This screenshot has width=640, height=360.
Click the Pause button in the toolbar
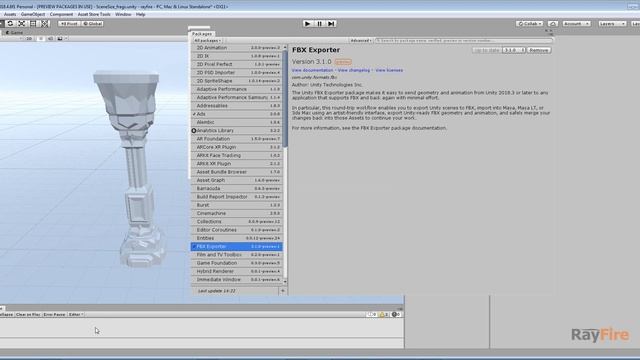tap(320, 24)
